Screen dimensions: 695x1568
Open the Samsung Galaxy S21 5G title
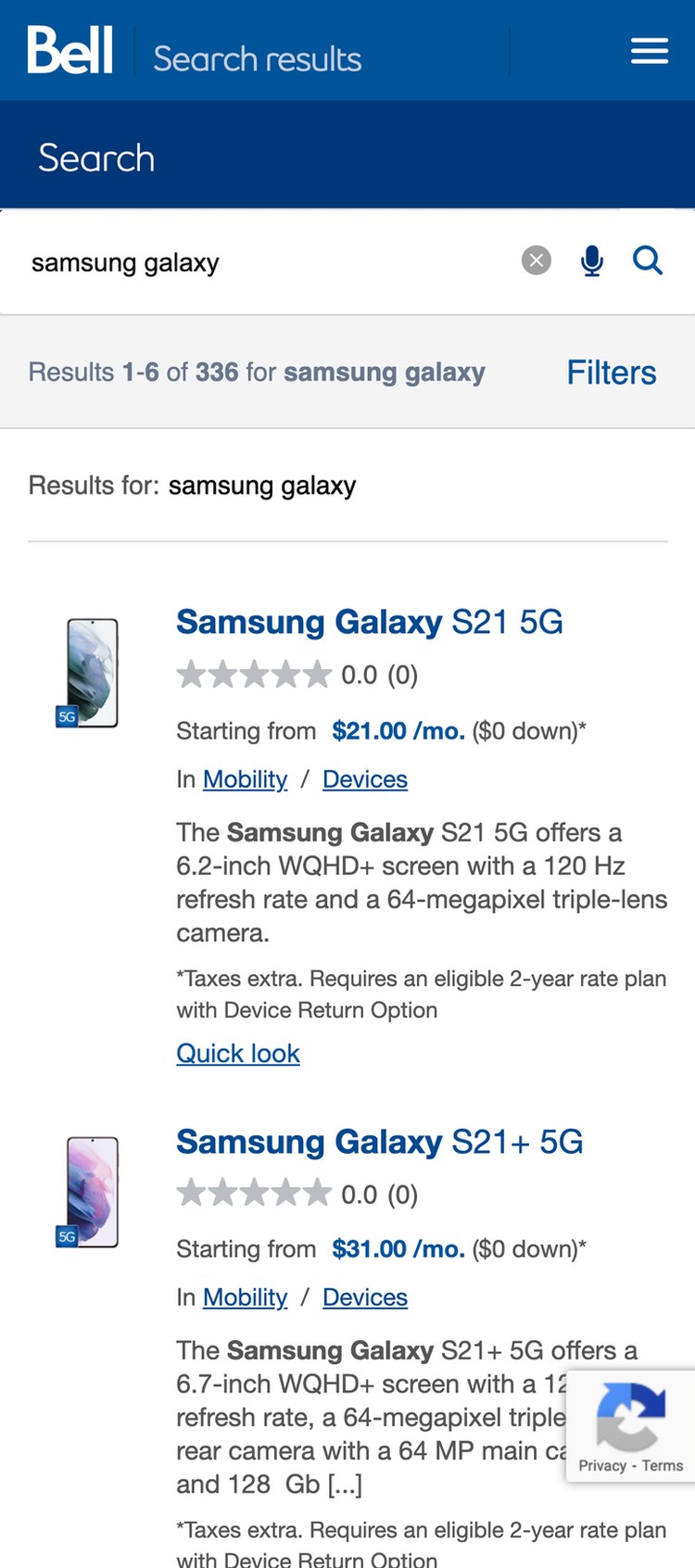369,622
